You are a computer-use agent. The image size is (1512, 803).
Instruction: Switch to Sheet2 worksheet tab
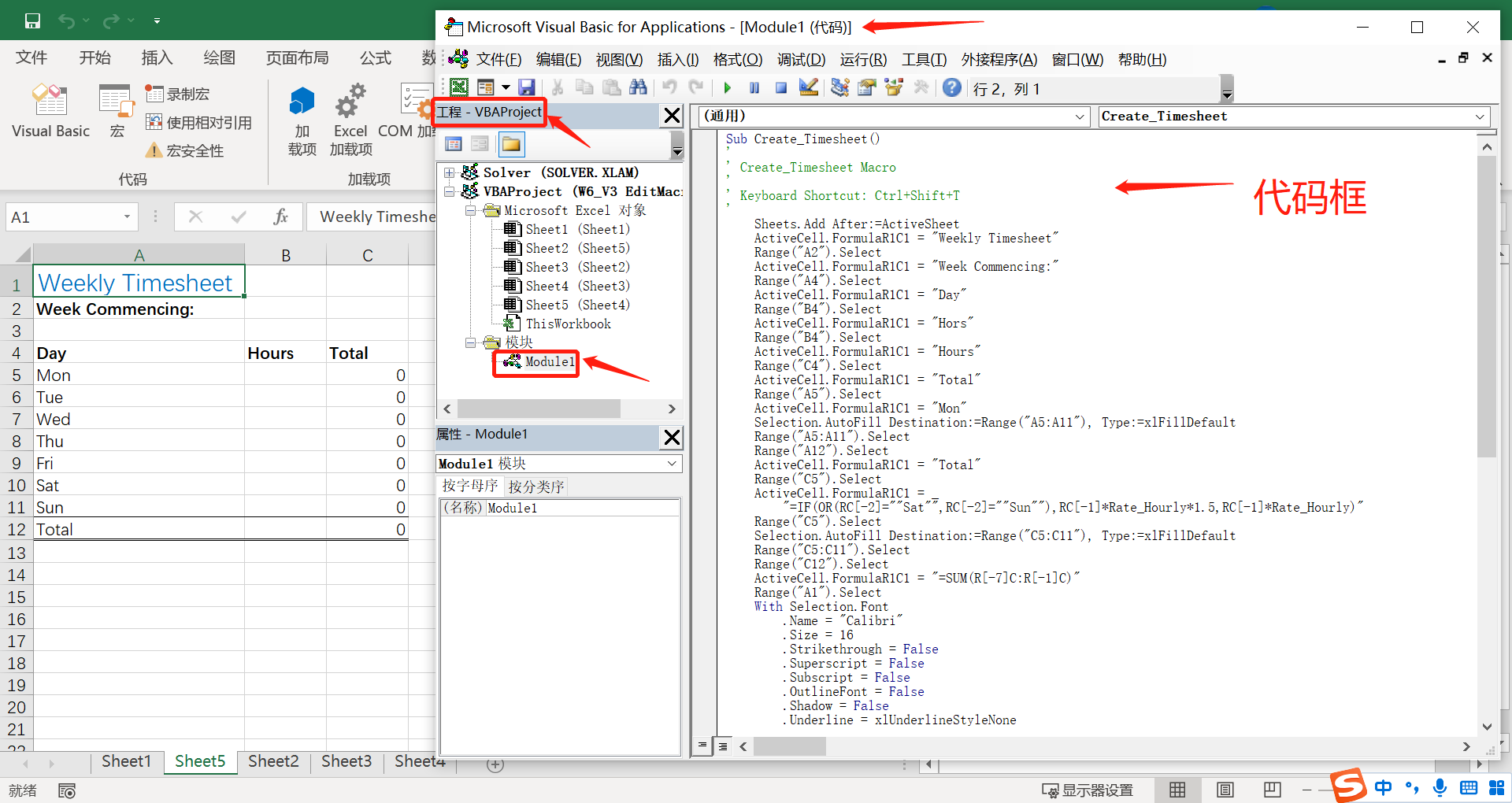(273, 761)
